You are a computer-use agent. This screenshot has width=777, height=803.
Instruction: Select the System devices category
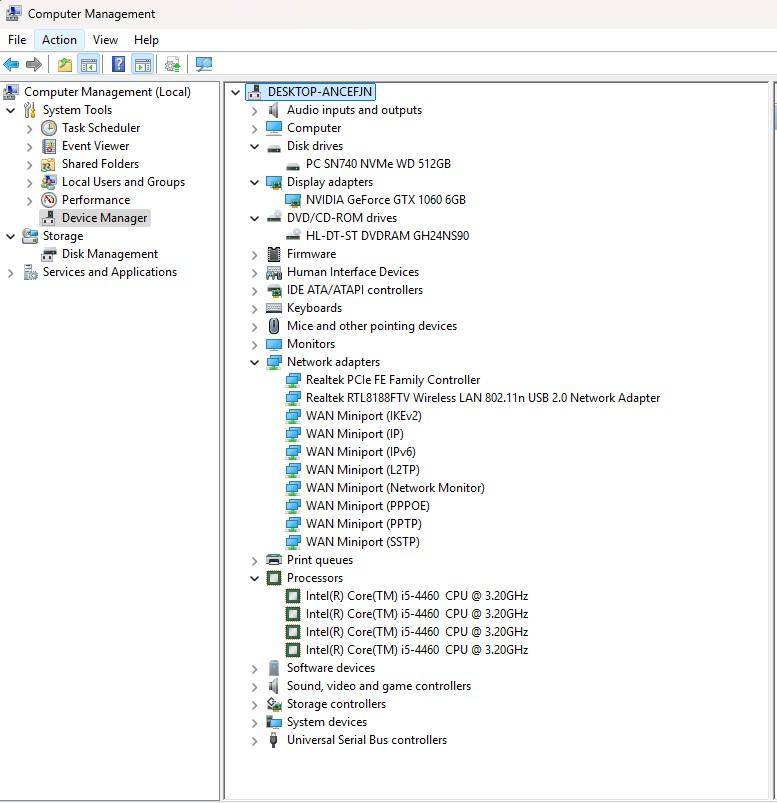(x=327, y=722)
